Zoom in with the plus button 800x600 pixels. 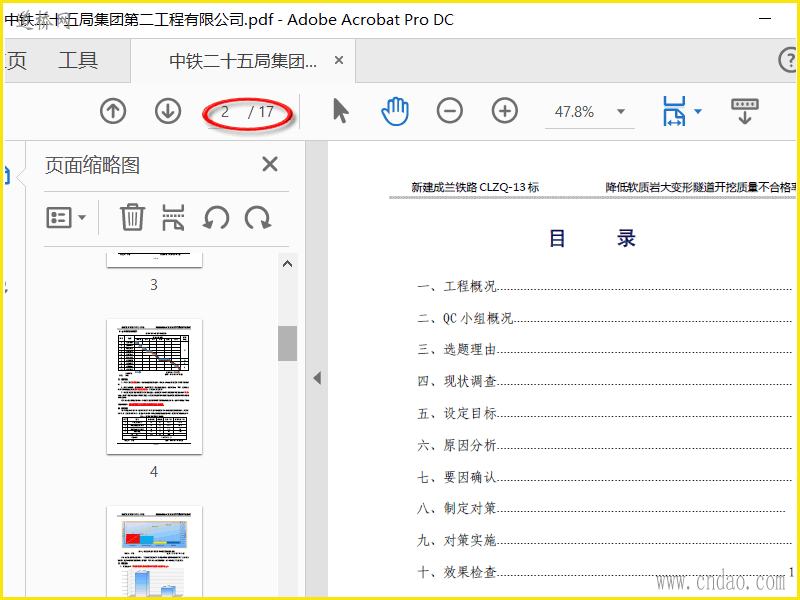(505, 111)
